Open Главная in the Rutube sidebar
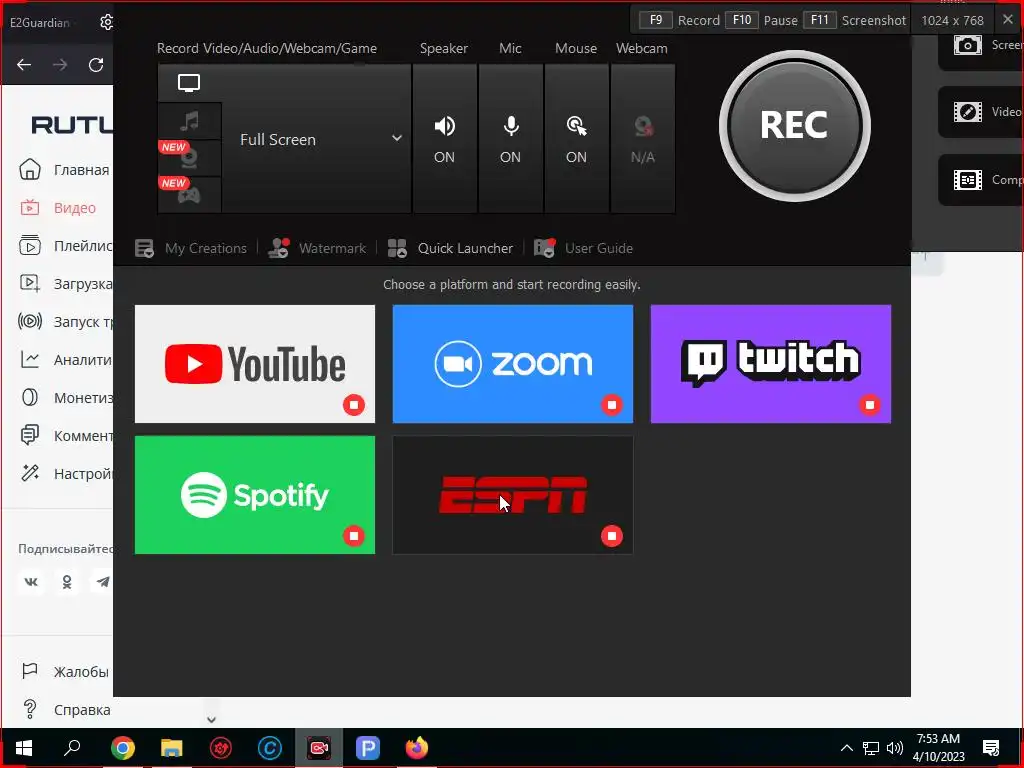 65,170
